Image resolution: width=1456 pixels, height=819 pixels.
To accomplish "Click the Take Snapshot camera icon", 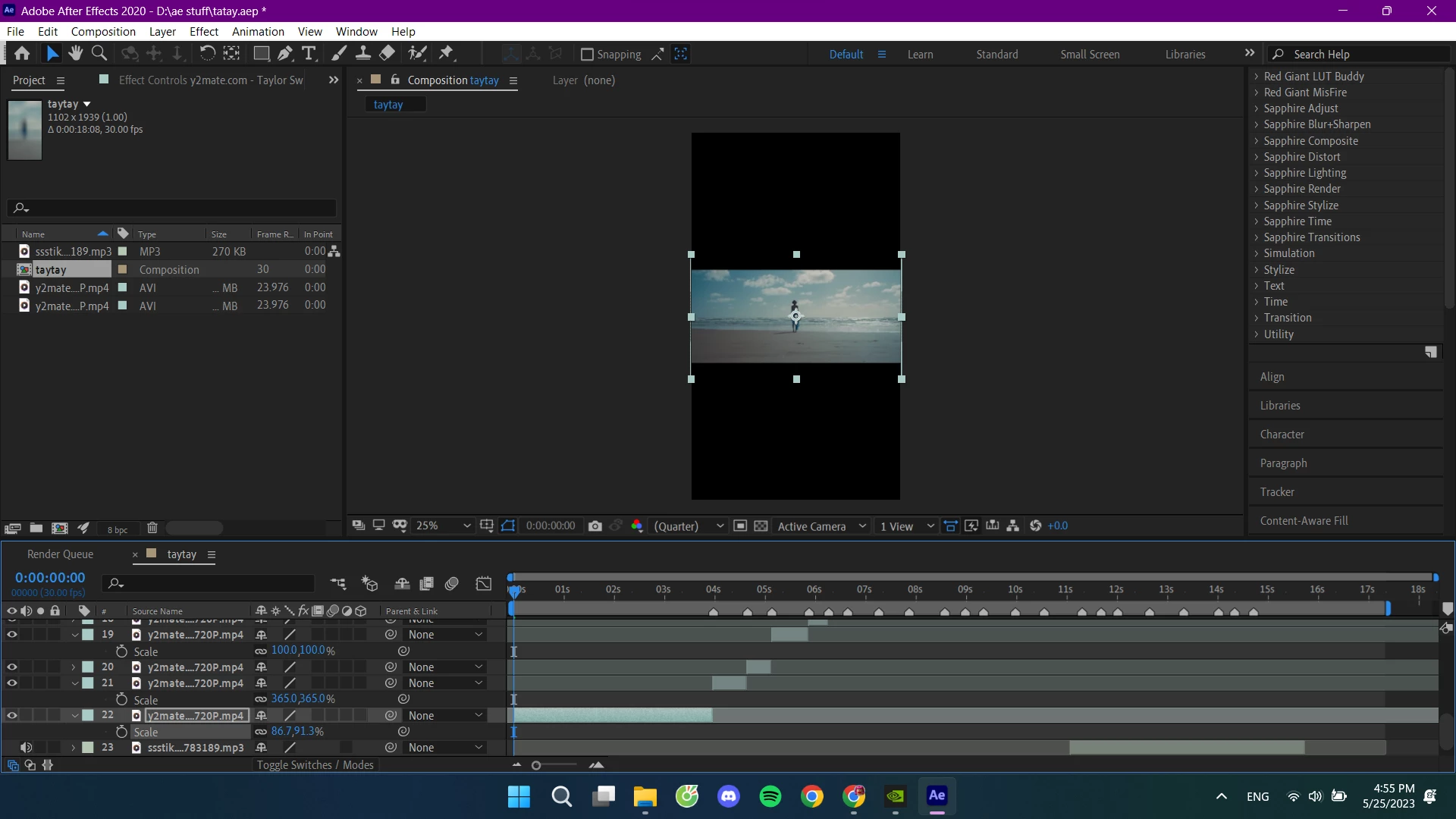I will (x=595, y=526).
